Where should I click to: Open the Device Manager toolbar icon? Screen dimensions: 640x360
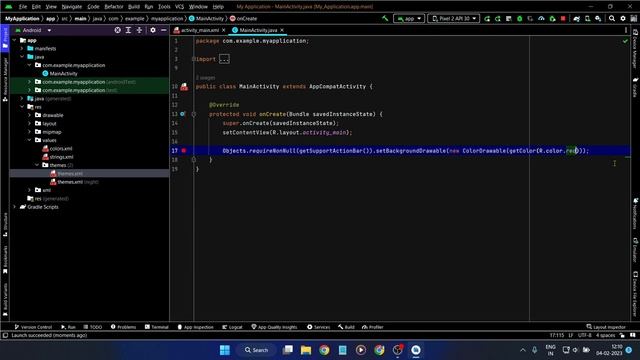tap(587, 18)
